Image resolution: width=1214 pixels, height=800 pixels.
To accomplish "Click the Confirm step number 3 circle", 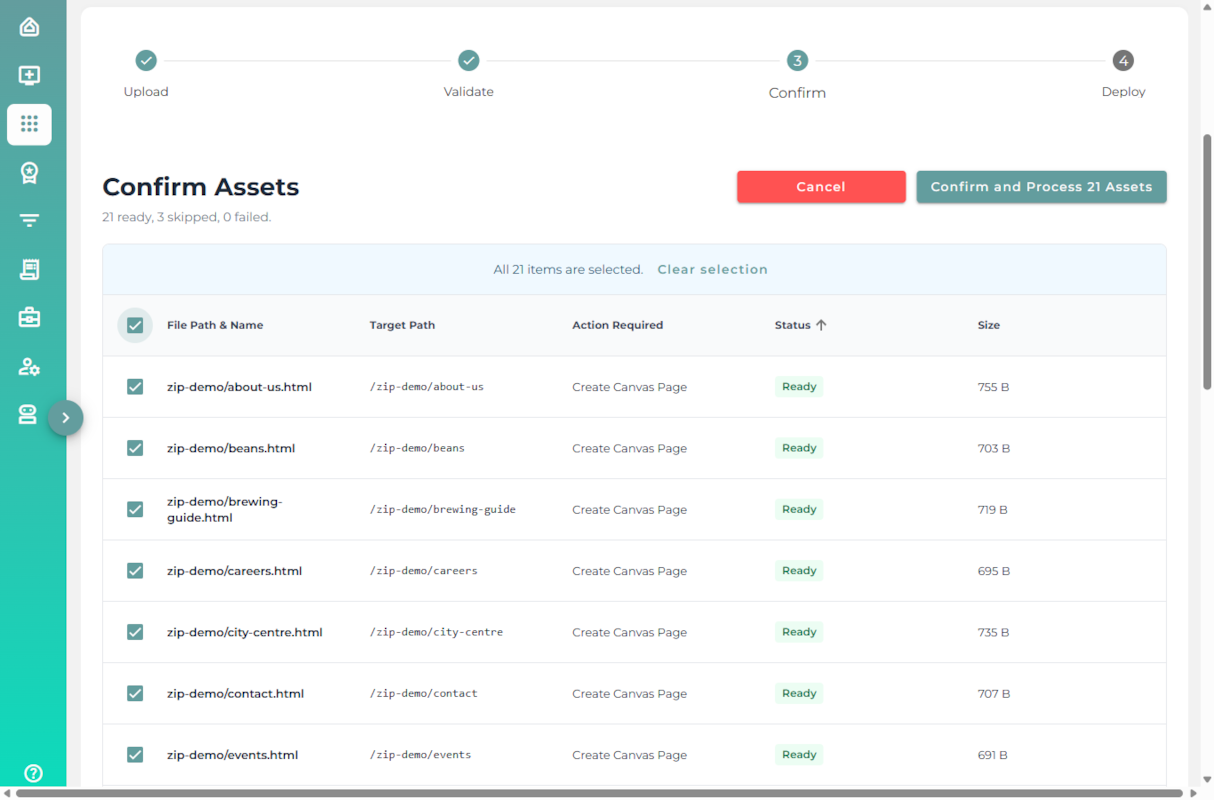I will click(797, 61).
